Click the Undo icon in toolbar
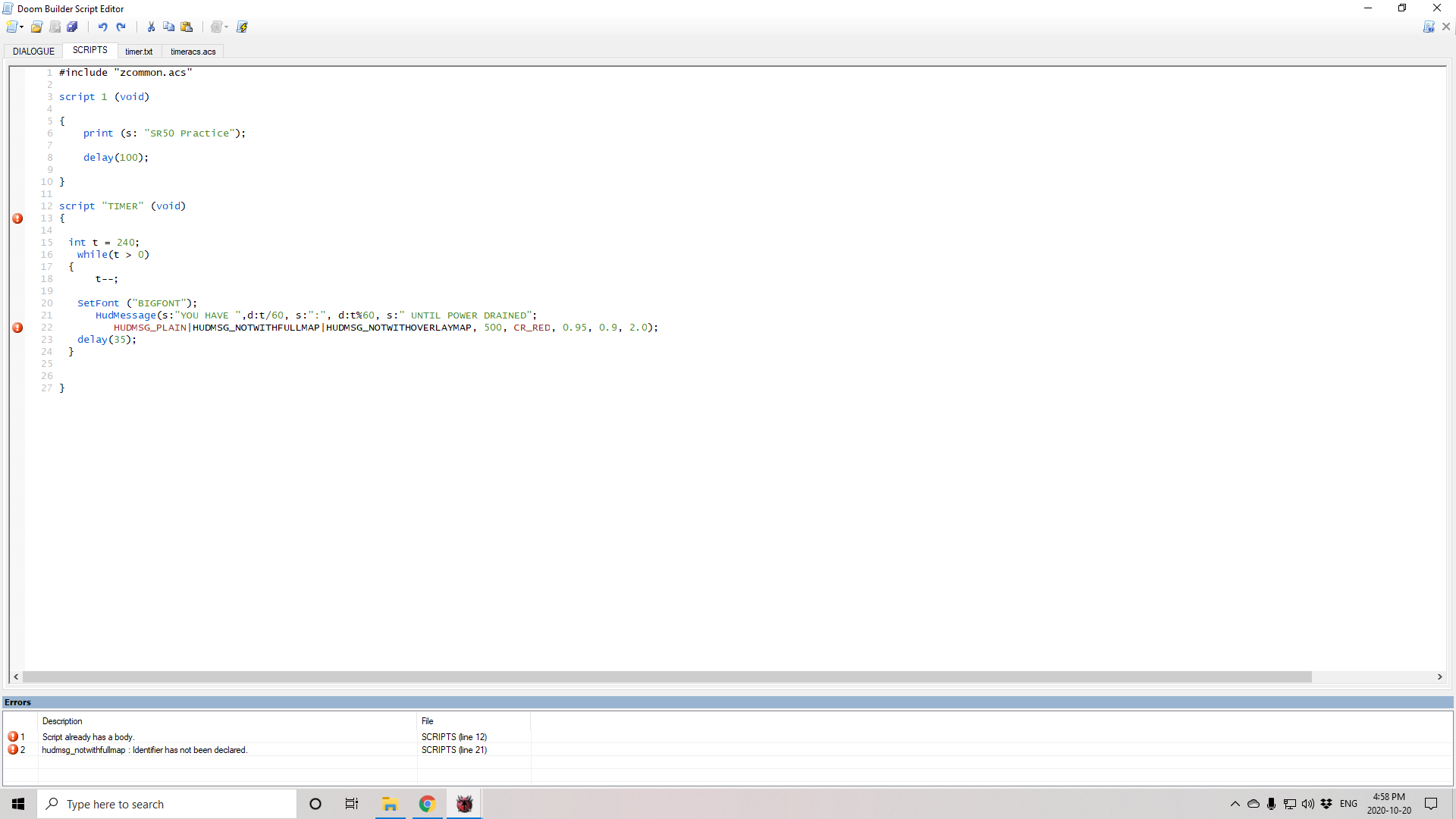Image resolution: width=1456 pixels, height=819 pixels. (x=102, y=27)
